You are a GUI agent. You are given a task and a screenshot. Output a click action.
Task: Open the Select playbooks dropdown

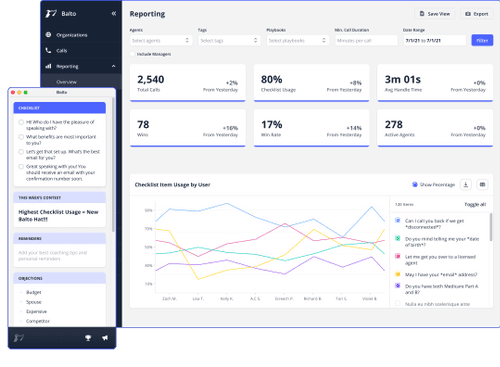tap(298, 40)
